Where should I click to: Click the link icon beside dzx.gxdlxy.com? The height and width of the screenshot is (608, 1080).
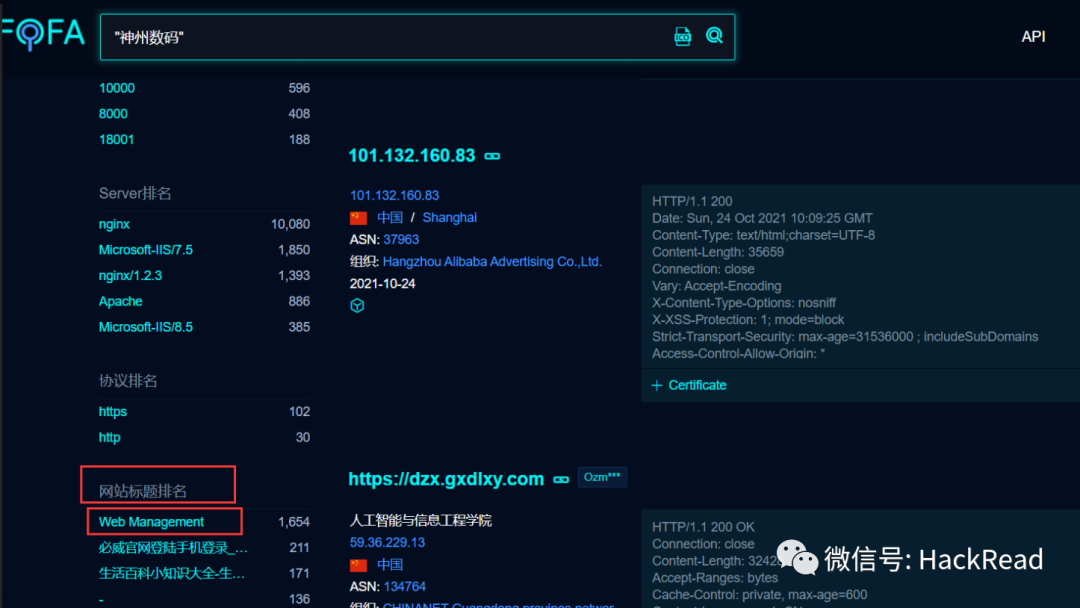[x=561, y=480]
